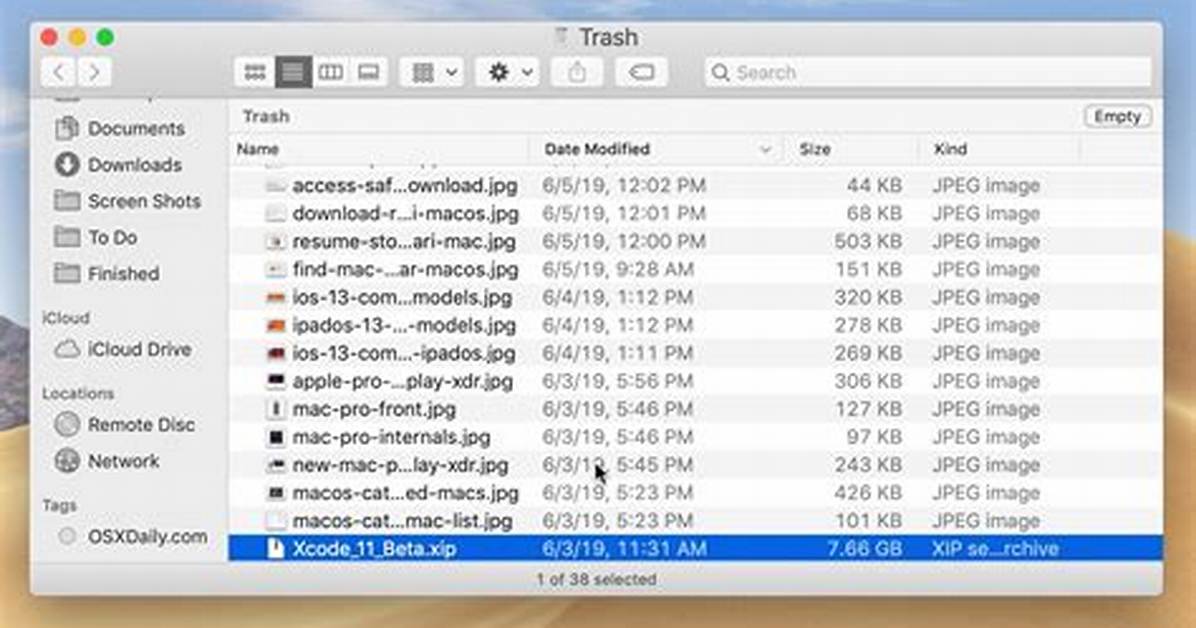The image size is (1196, 628).
Task: Click the Share toolbar button
Action: (x=577, y=72)
